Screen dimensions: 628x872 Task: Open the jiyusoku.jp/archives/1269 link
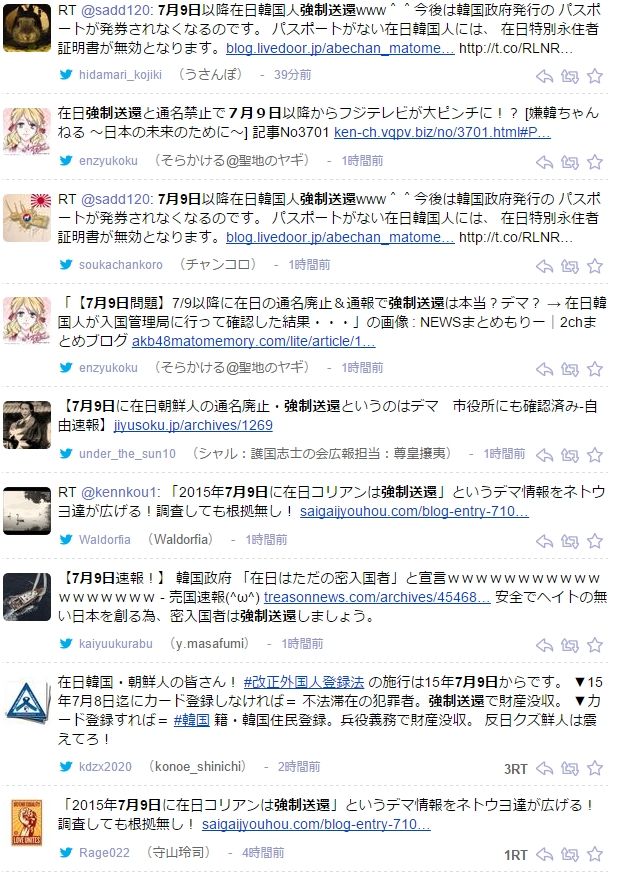193,425
